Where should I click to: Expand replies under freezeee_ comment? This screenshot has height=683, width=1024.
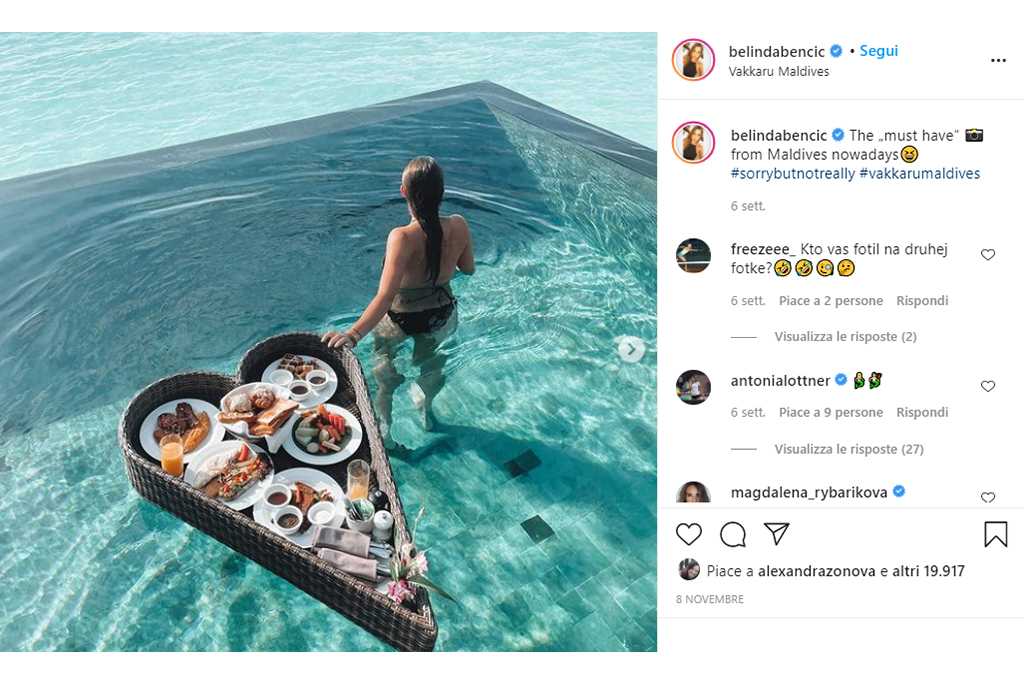845,337
